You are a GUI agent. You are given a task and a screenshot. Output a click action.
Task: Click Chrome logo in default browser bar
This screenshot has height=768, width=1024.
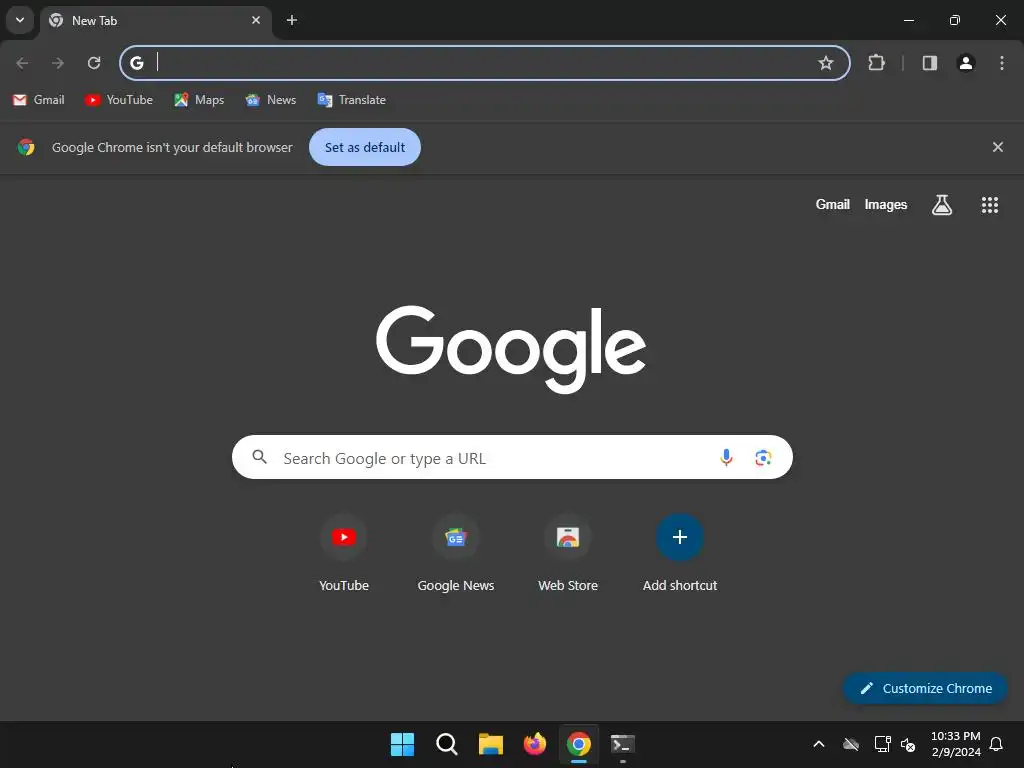[x=26, y=147]
